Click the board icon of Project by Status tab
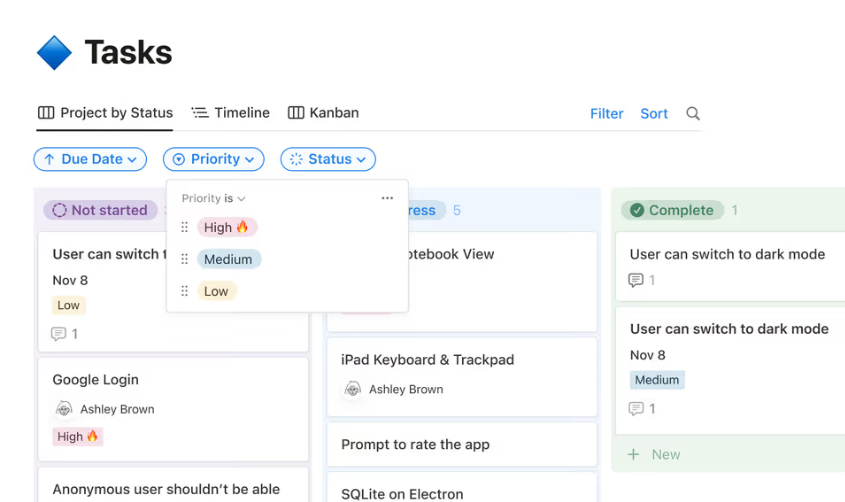This screenshot has width=845, height=502. point(46,113)
